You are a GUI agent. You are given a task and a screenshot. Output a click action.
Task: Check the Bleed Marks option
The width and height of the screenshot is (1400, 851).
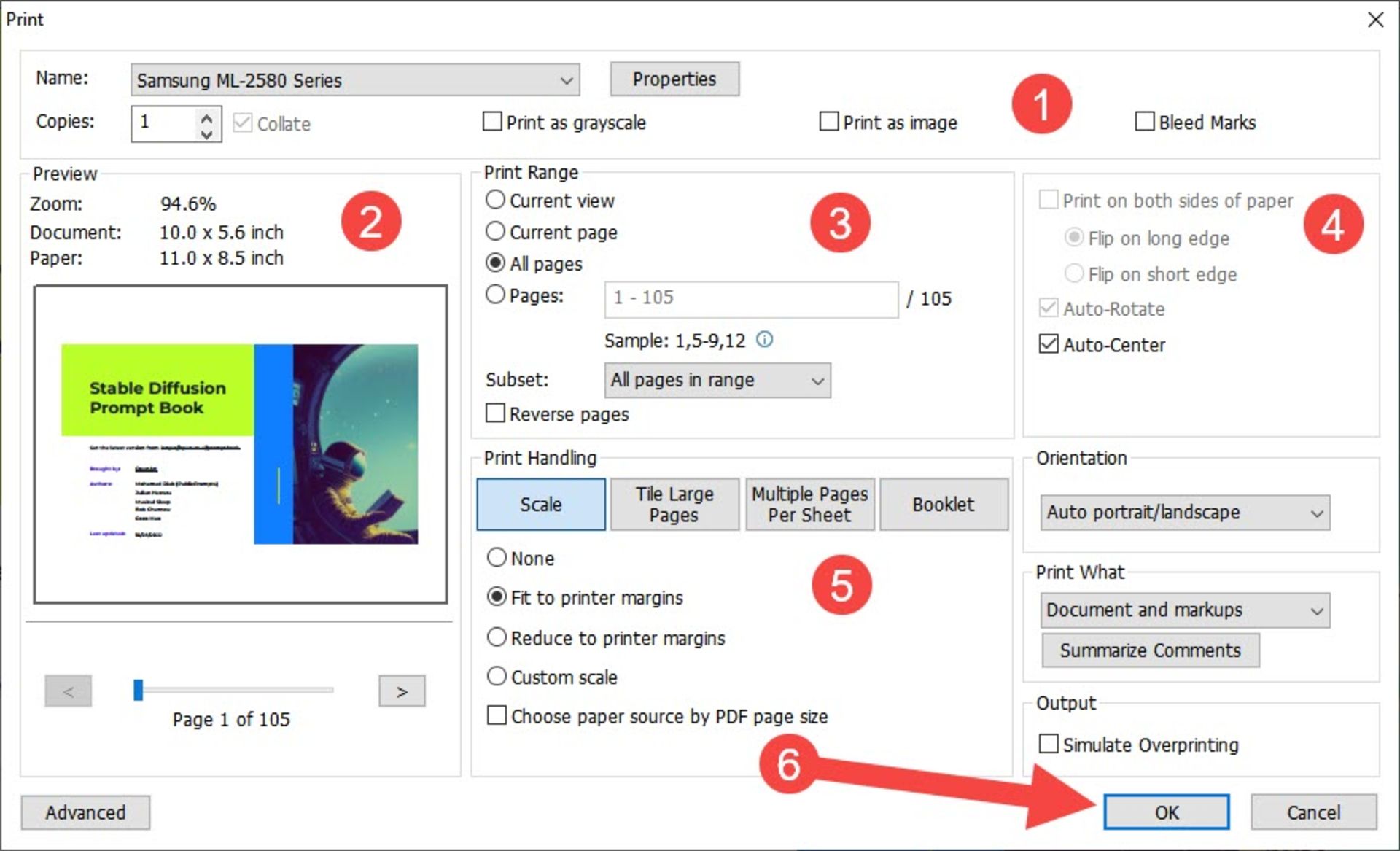pyautogui.click(x=1145, y=122)
